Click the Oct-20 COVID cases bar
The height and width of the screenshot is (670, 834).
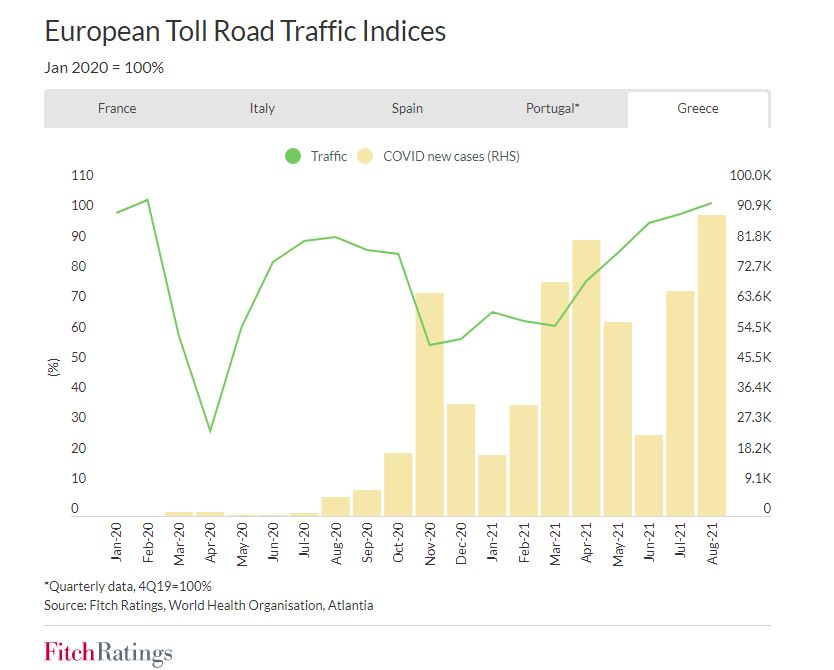(398, 484)
